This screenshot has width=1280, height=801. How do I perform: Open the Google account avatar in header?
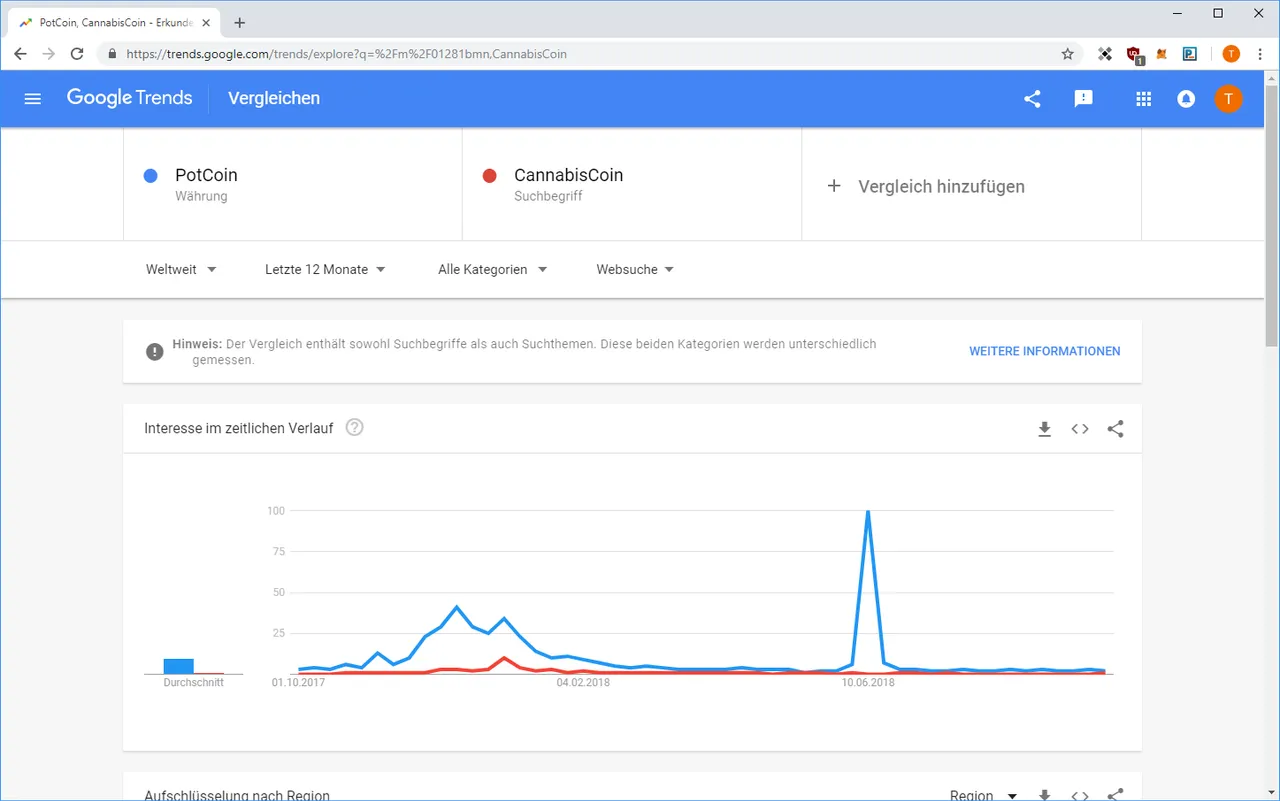coord(1228,98)
